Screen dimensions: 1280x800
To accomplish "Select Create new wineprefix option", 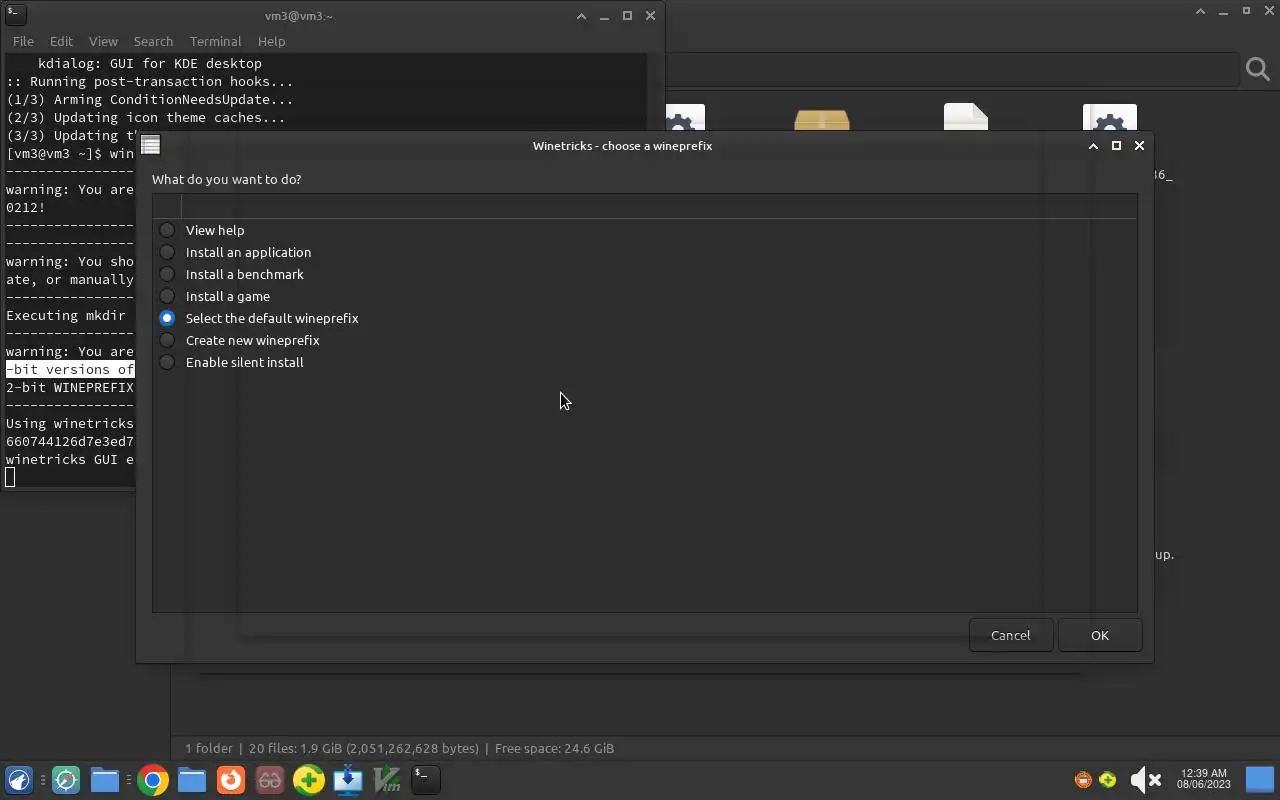I will 167,340.
